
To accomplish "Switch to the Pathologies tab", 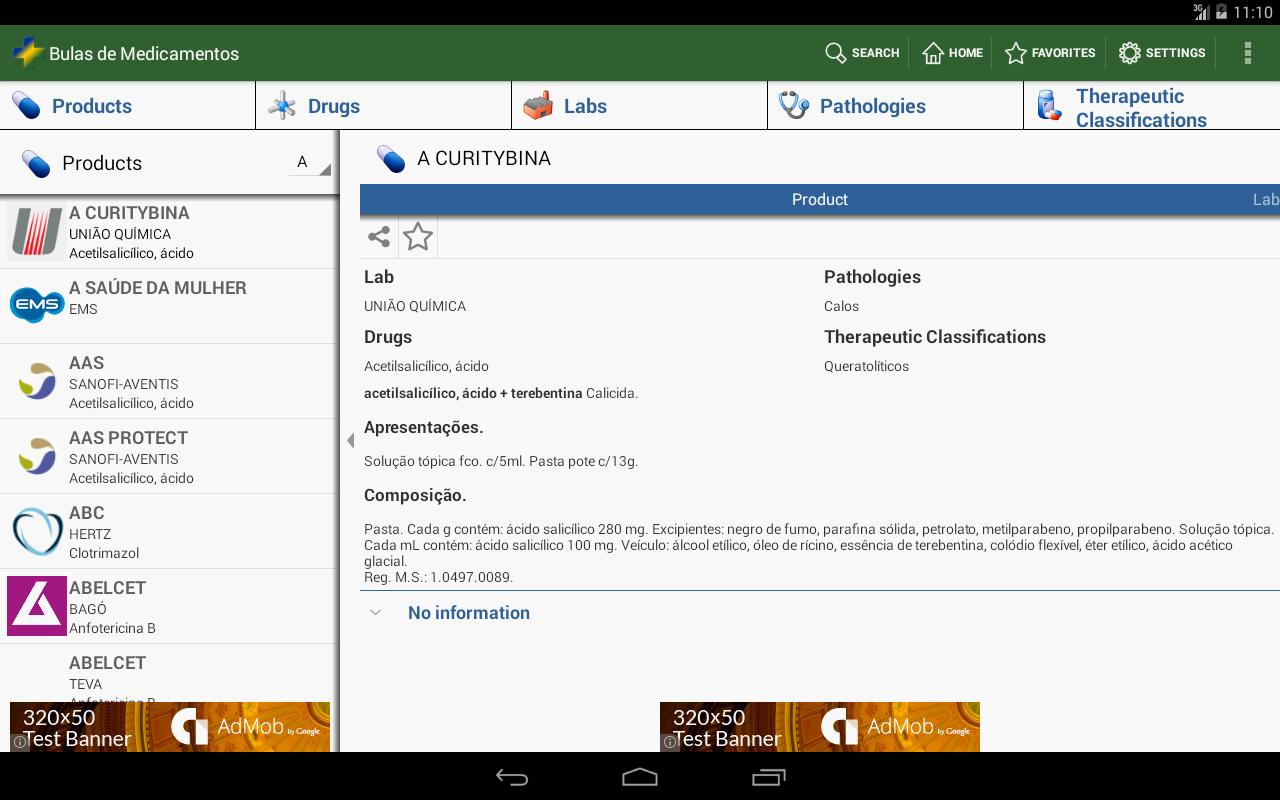I will (x=896, y=106).
